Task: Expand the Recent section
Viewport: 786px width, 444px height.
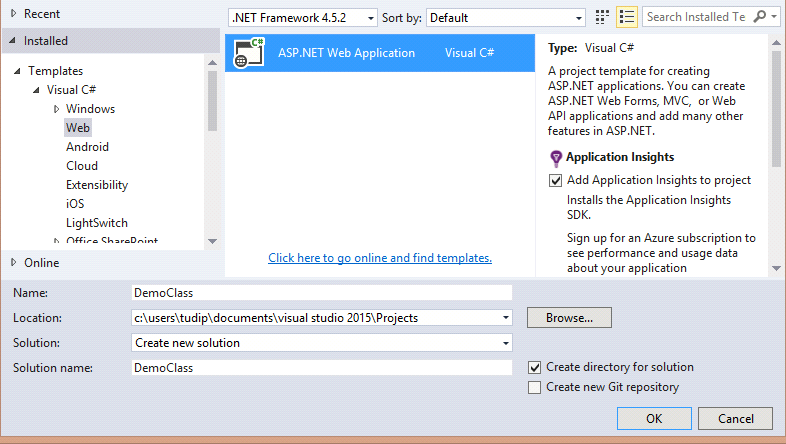Action: pyautogui.click(x=14, y=14)
